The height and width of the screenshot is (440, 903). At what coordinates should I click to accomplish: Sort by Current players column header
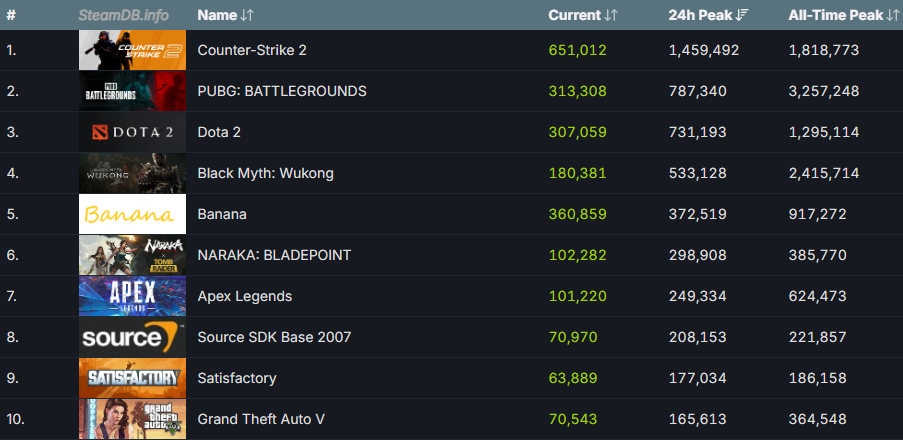point(583,15)
